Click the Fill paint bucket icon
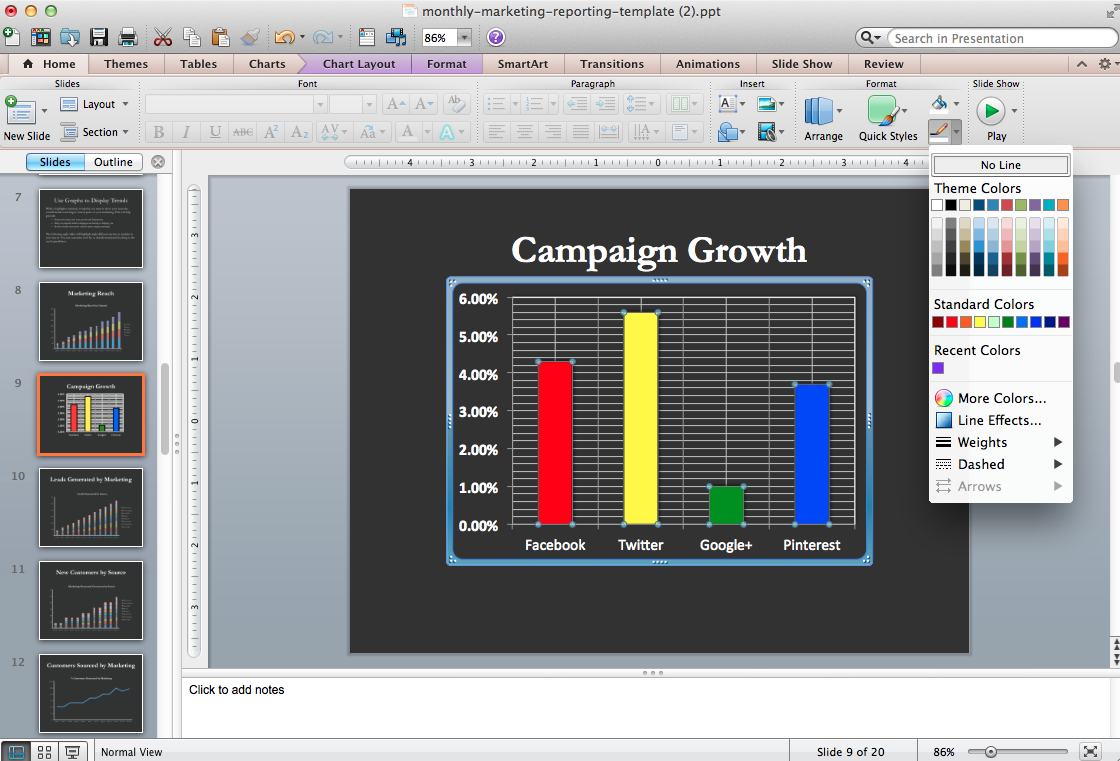 [x=939, y=104]
